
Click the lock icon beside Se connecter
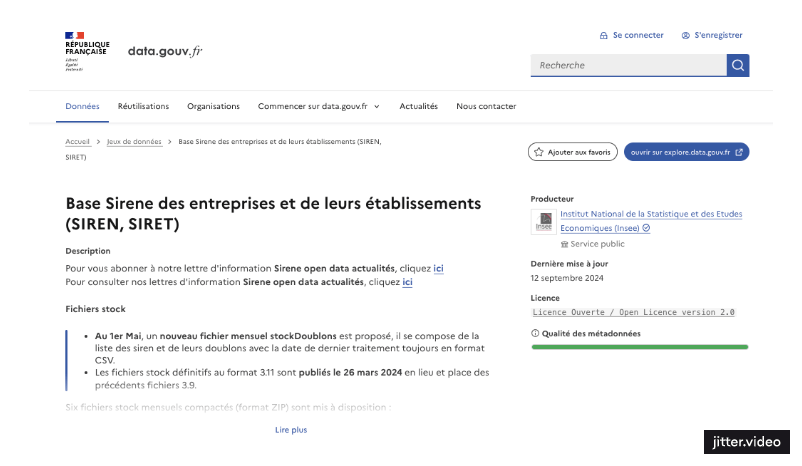(604, 35)
